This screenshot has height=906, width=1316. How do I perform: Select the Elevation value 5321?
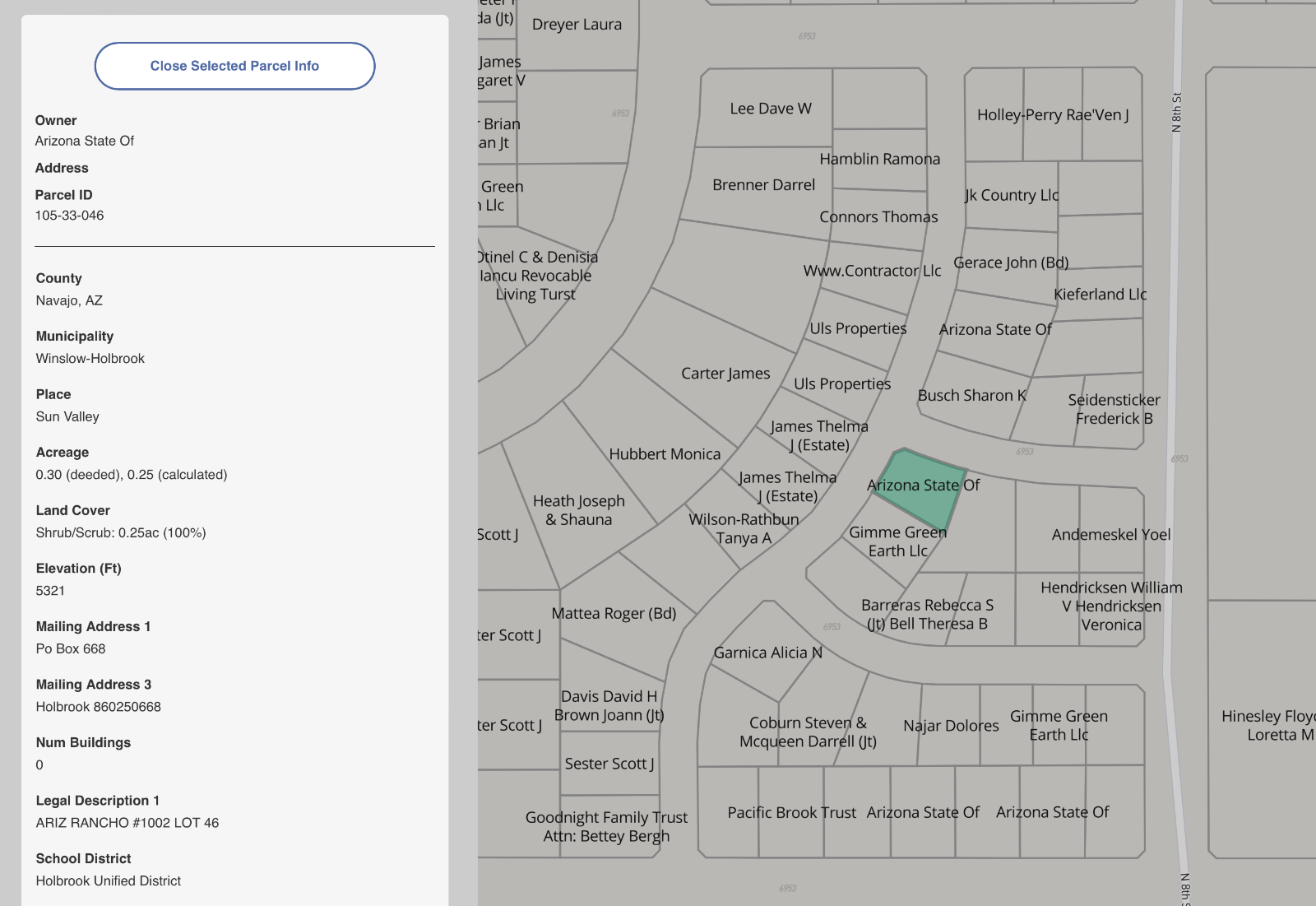[x=50, y=591]
